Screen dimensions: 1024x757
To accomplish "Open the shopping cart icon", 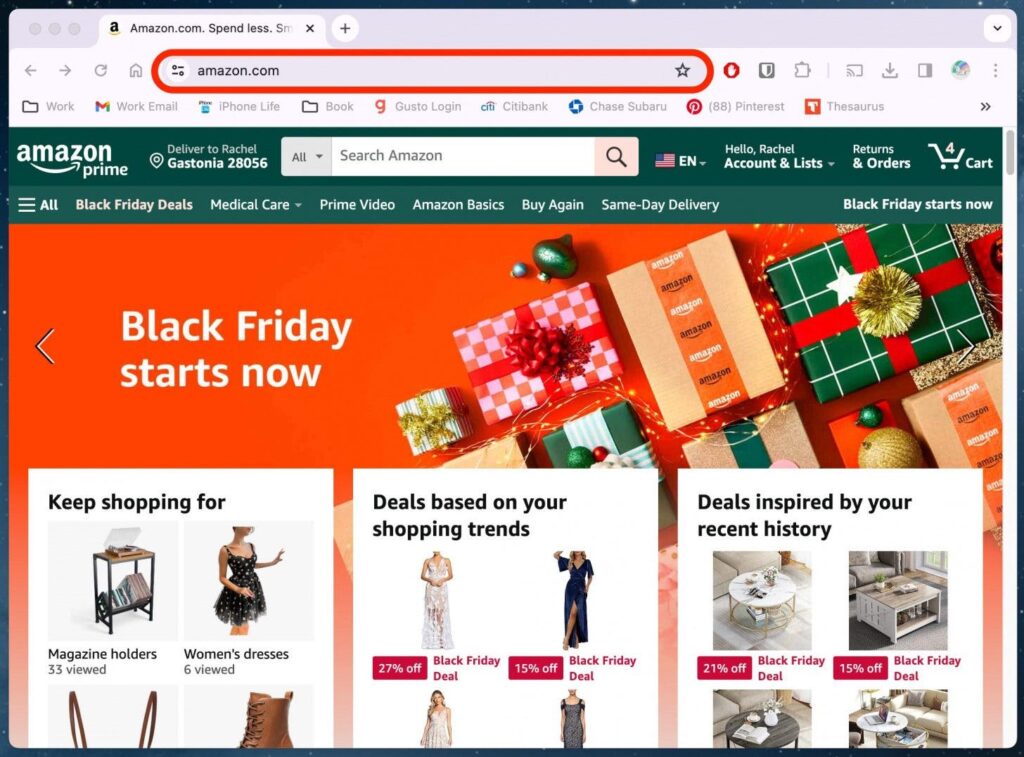I will click(x=961, y=156).
